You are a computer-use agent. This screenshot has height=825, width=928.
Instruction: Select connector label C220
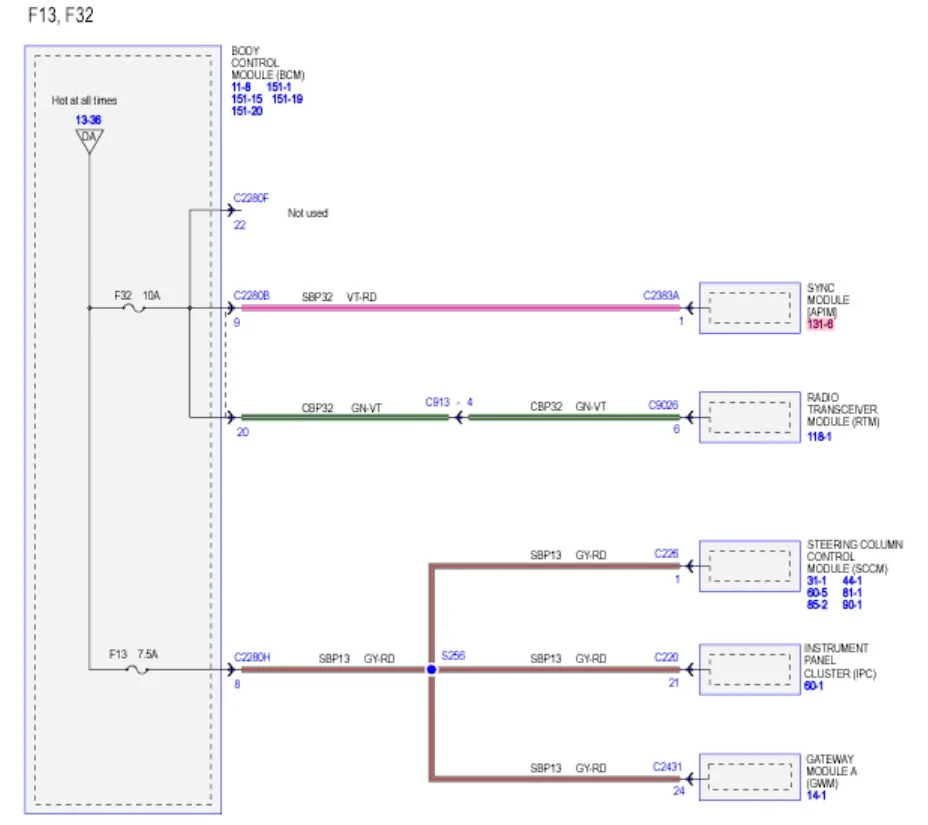coord(666,657)
